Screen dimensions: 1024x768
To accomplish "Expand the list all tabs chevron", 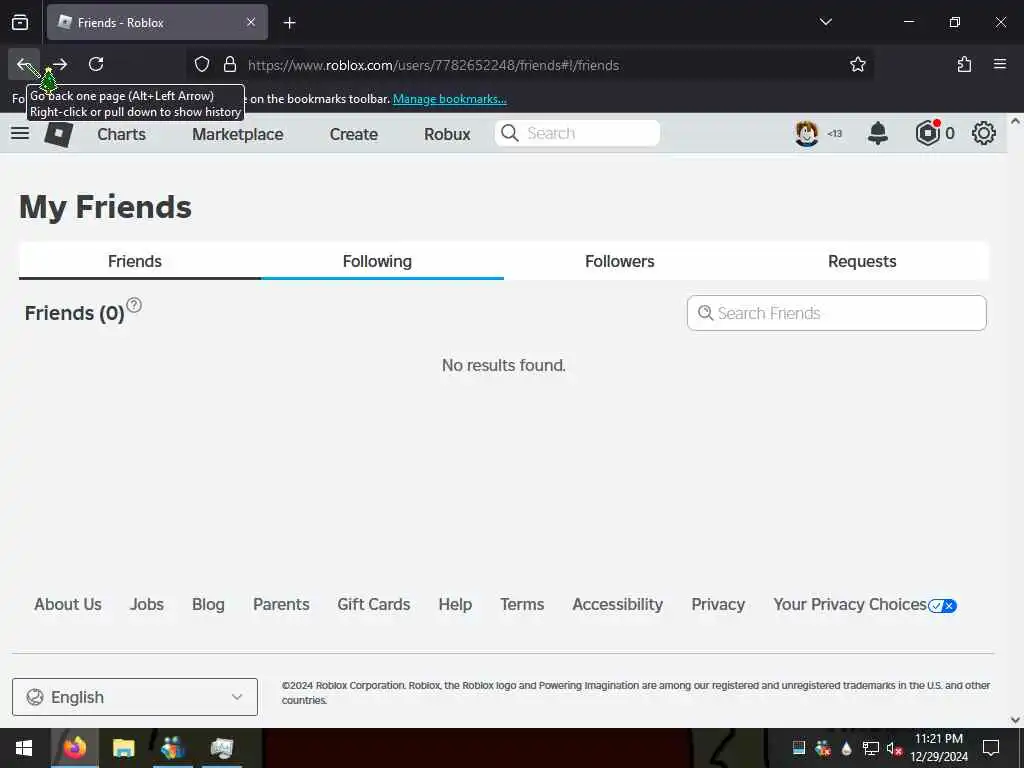I will pos(825,22).
